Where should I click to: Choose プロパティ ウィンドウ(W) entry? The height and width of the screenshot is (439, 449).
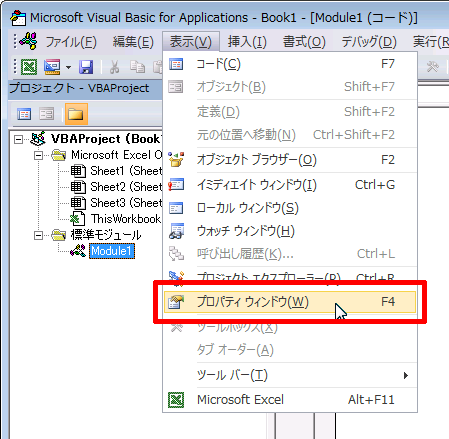tap(290, 302)
